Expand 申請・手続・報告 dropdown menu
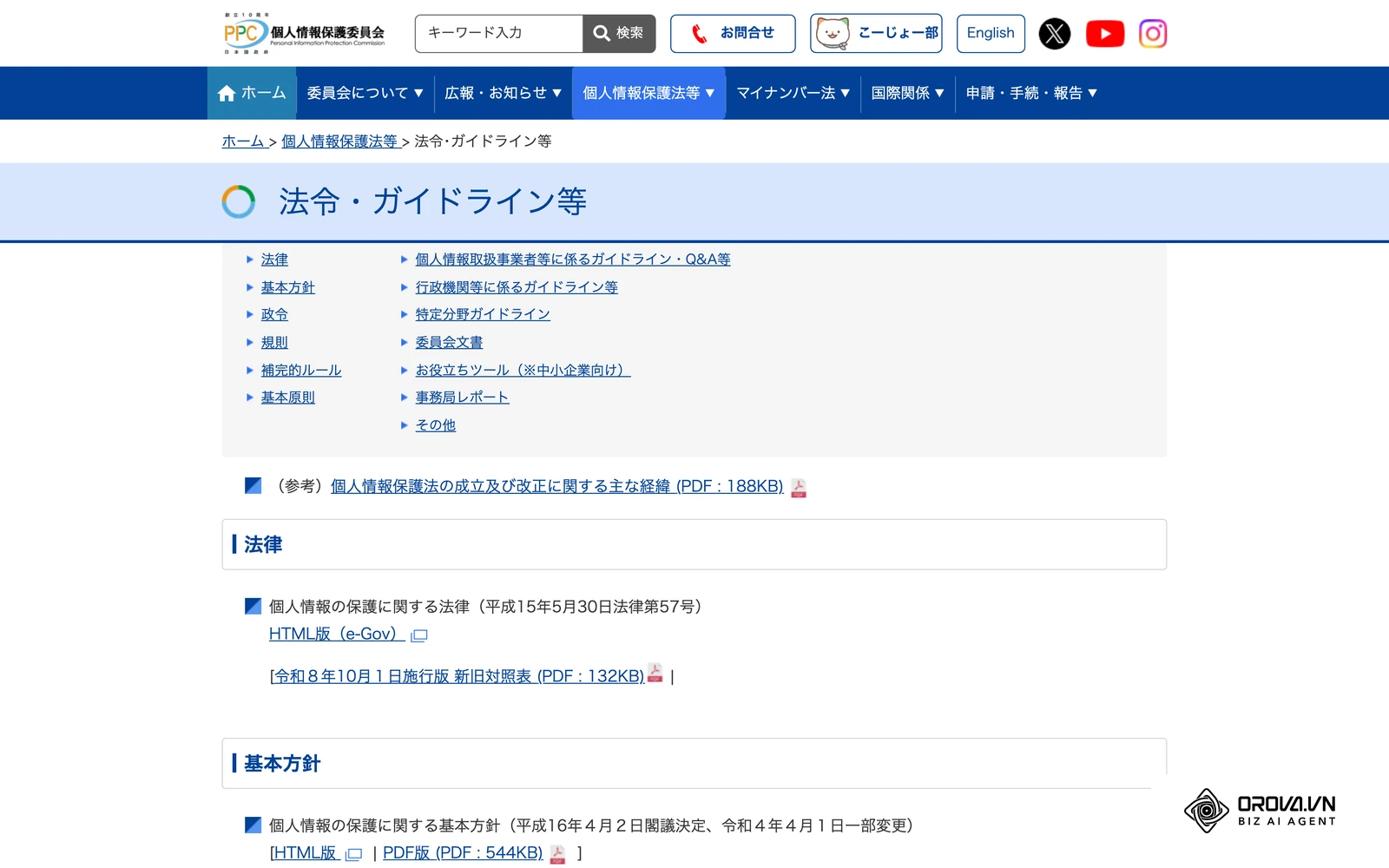Screen dimensions: 1389x868 (x=1031, y=93)
